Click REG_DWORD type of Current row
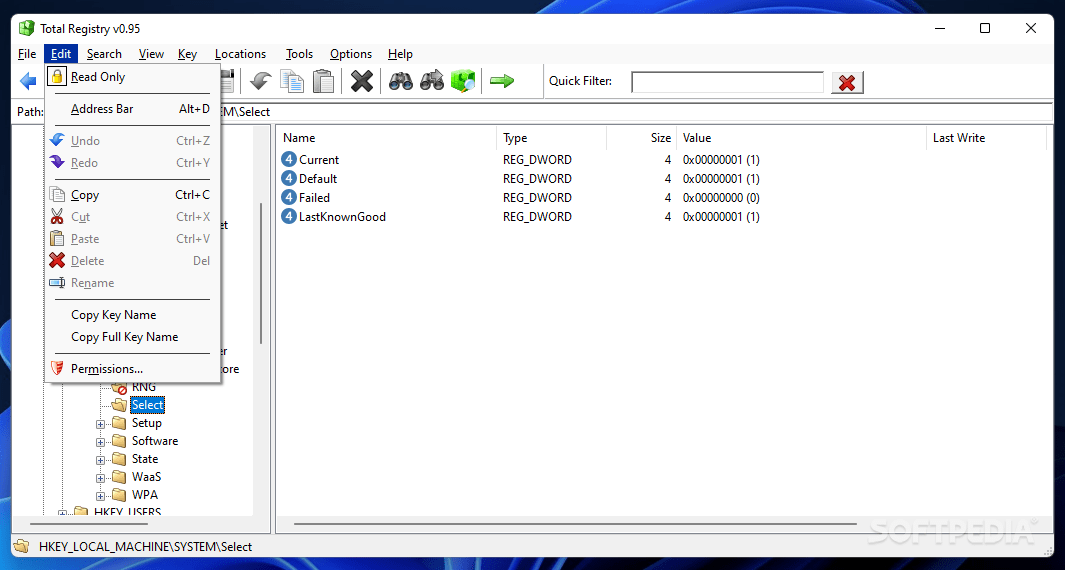Screen dimensions: 1065x570 537,160
